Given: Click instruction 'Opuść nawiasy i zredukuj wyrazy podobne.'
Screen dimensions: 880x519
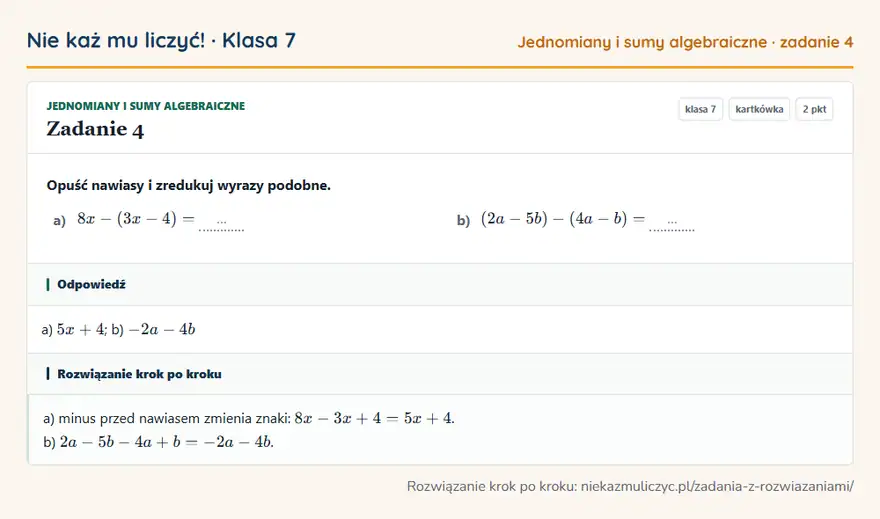Looking at the screenshot, I should coord(189,186).
